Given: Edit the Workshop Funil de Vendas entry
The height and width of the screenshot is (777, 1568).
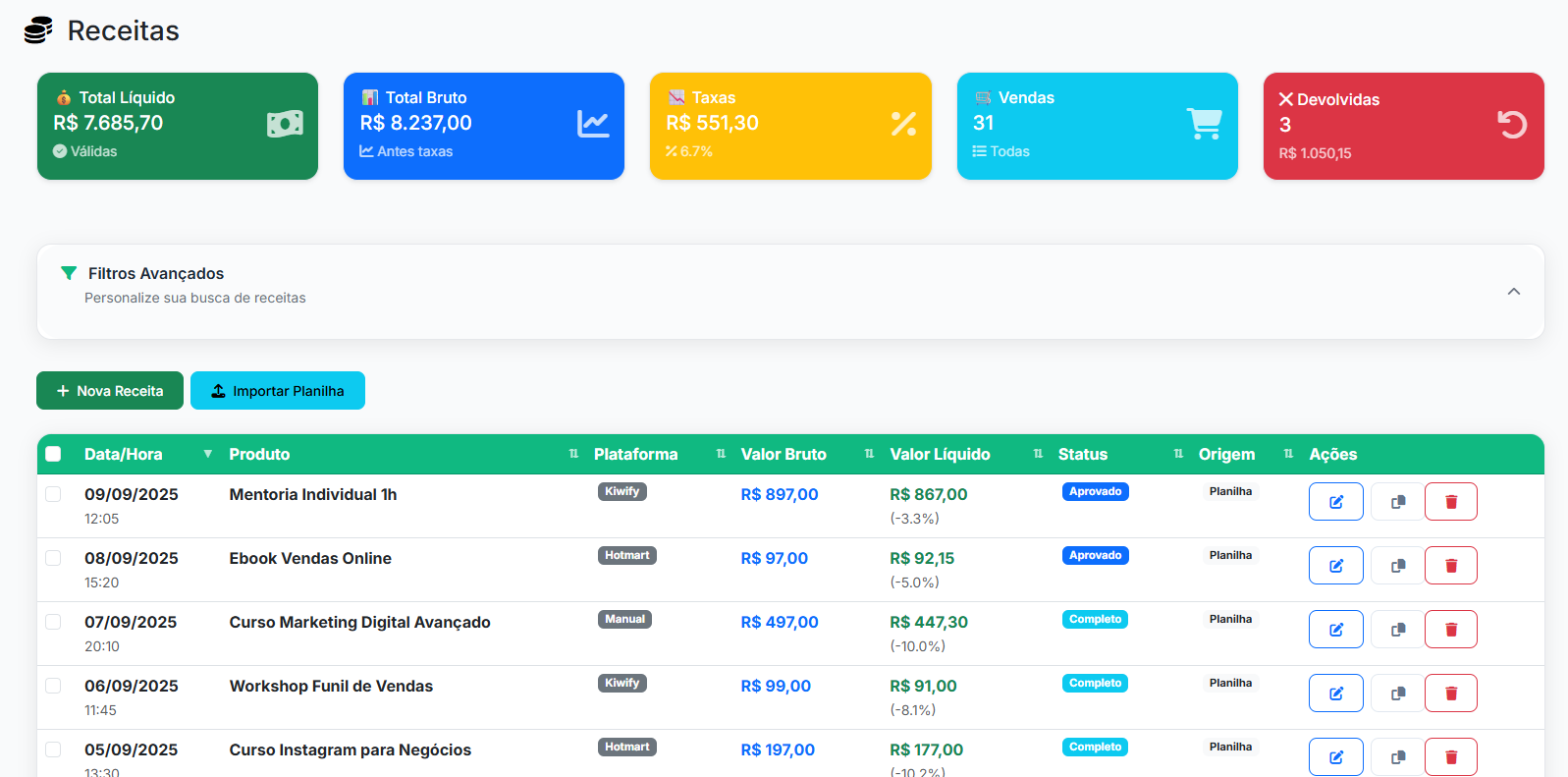Looking at the screenshot, I should (1335, 694).
